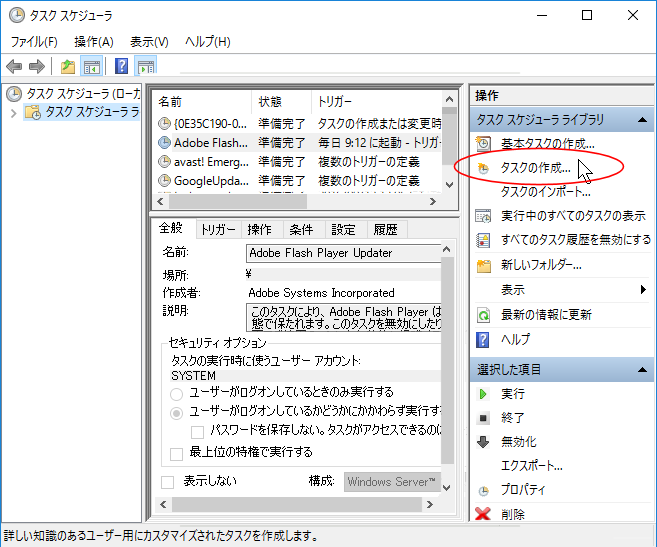Select the GoogleUpdate task row in list
This screenshot has height=547, width=657.
[x=209, y=181]
